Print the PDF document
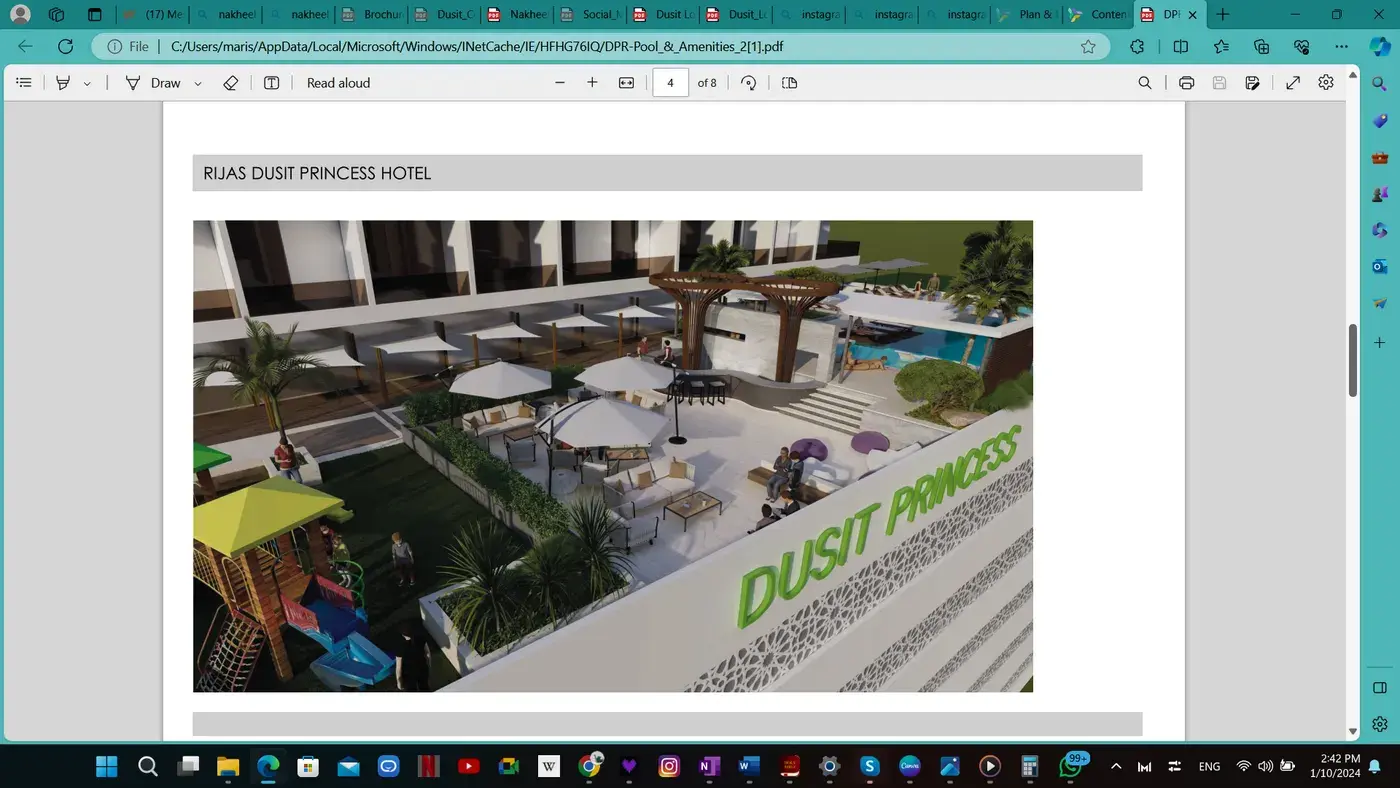The image size is (1400, 788). [x=1186, y=83]
